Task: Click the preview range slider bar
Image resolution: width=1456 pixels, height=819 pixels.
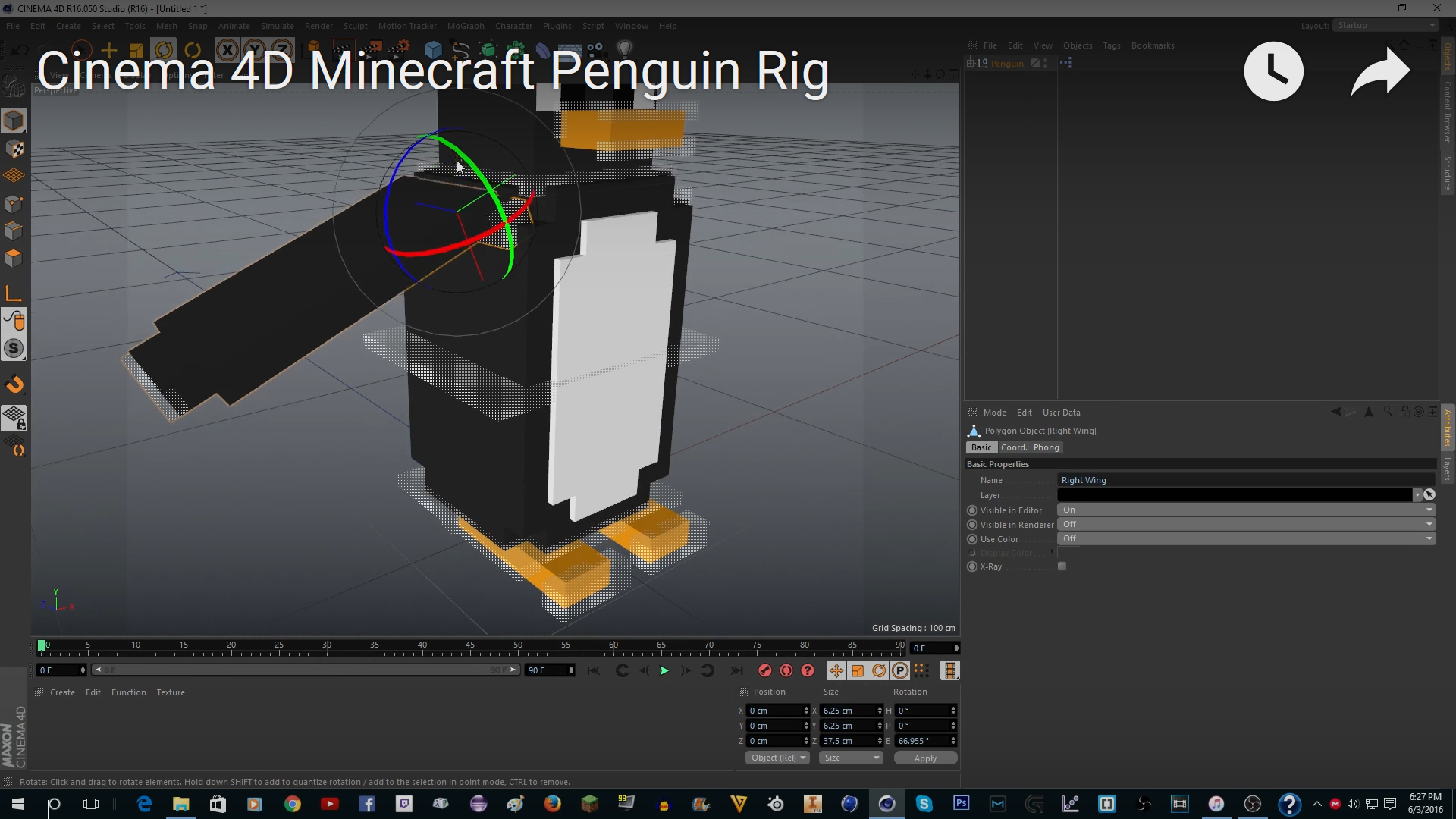Action: click(x=306, y=670)
